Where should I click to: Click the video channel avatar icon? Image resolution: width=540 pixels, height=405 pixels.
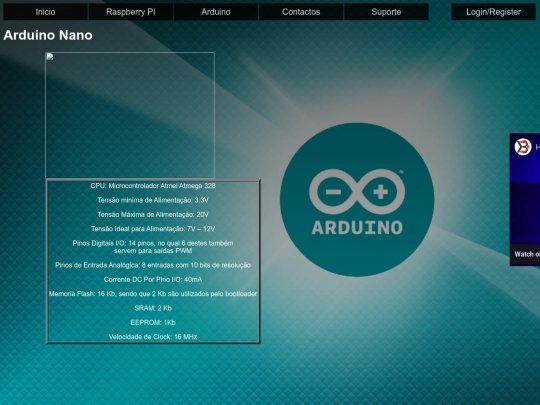[x=523, y=147]
